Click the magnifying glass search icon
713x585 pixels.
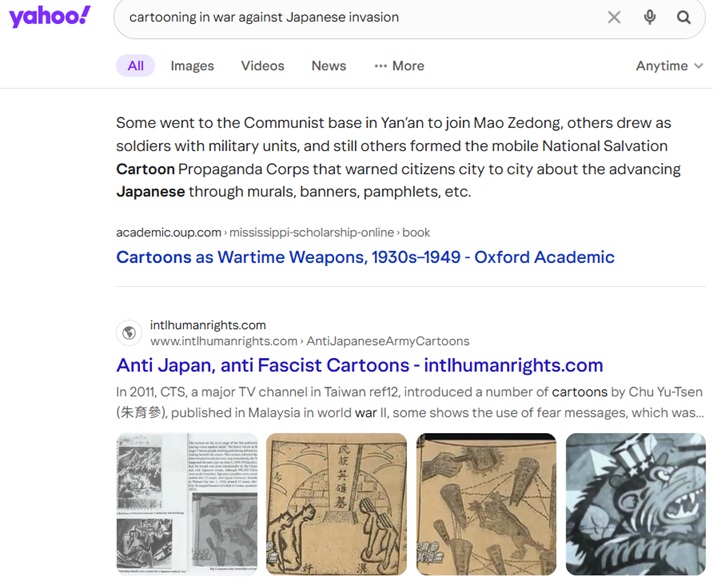click(x=683, y=17)
